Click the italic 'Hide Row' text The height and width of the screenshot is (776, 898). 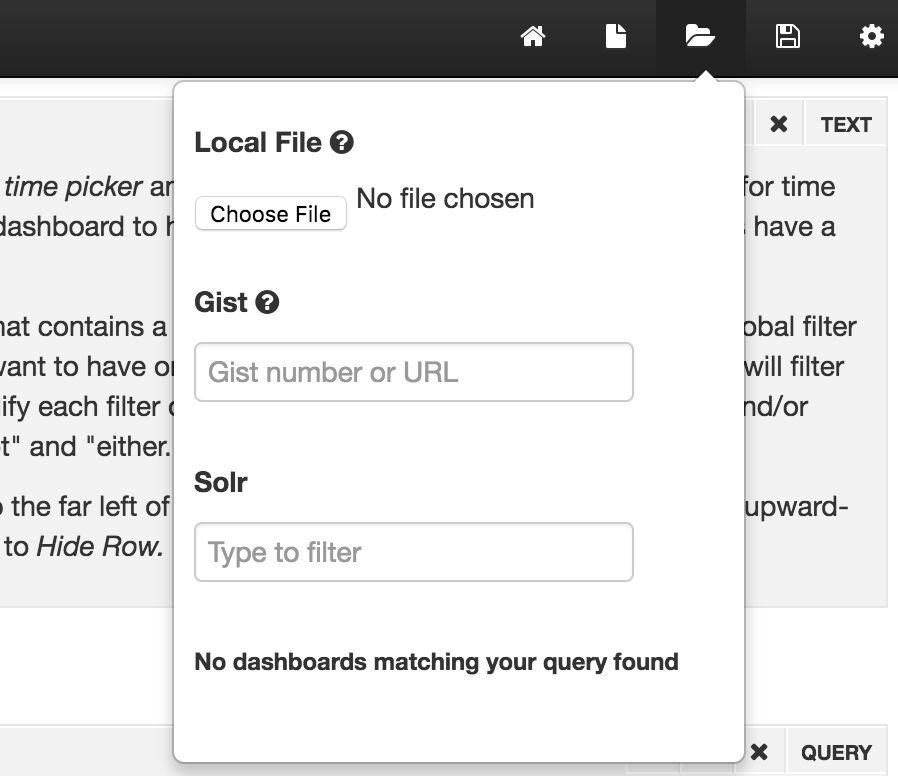[100, 547]
